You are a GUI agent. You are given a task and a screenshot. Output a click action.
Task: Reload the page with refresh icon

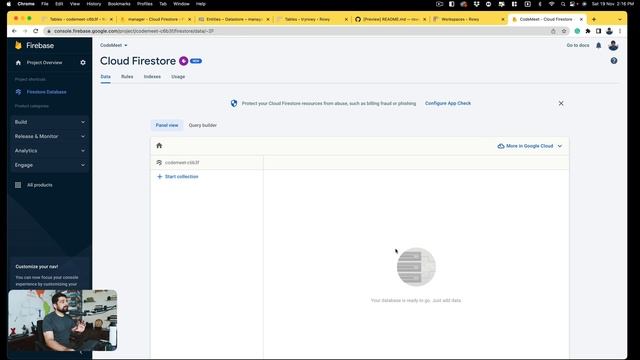click(x=36, y=31)
